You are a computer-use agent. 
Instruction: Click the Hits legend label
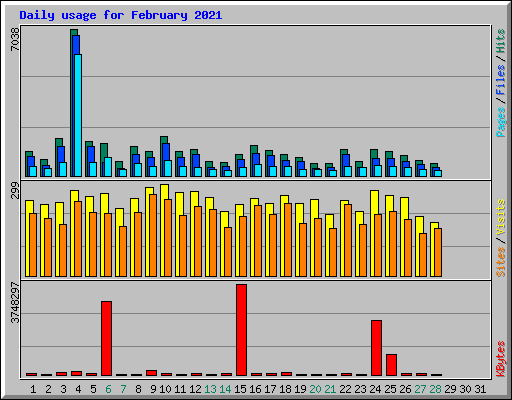coord(501,41)
